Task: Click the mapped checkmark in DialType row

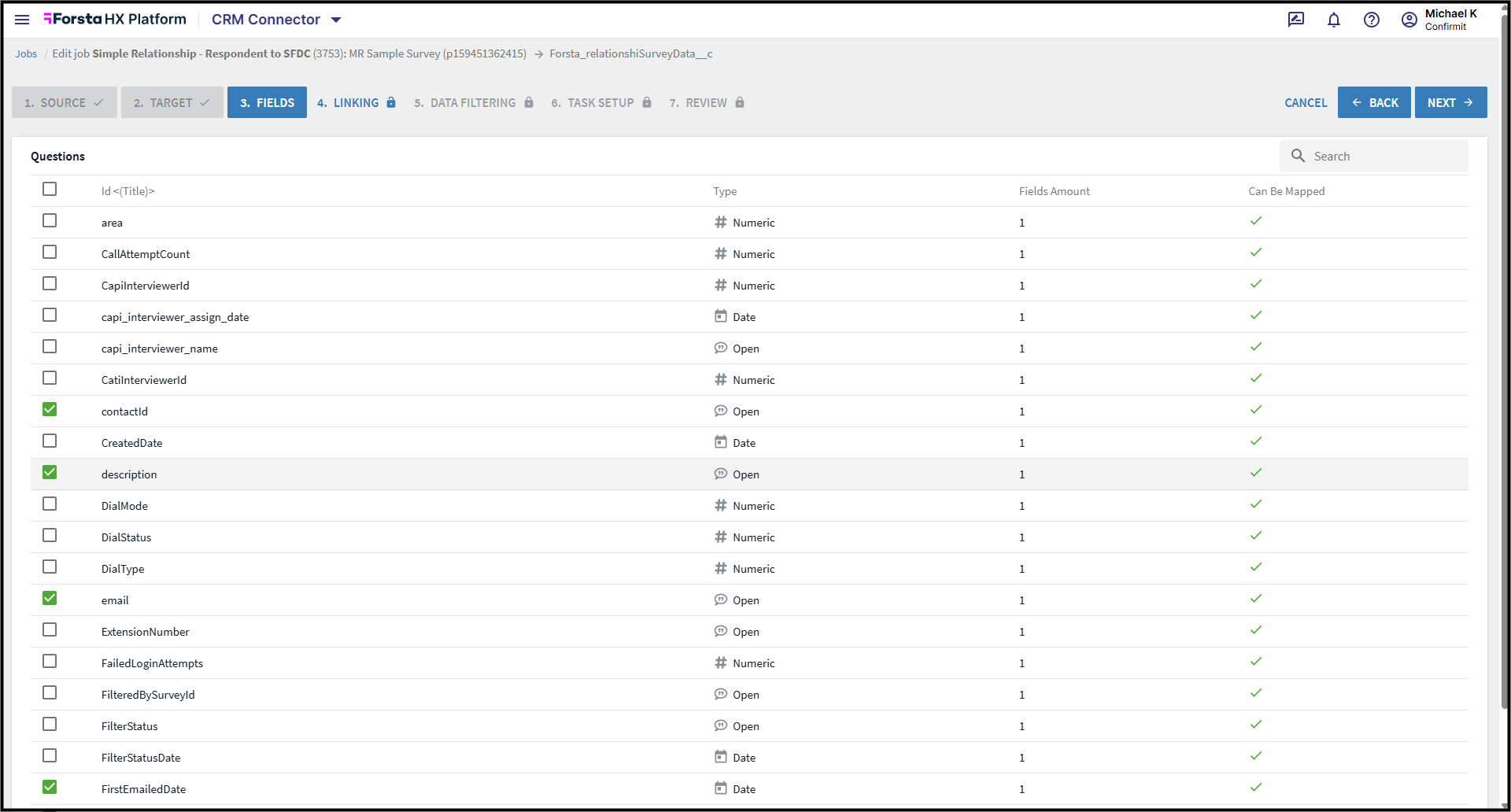Action: 1256,567
